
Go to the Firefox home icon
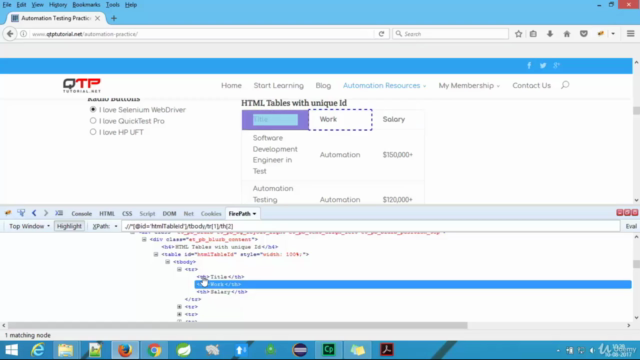567,34
